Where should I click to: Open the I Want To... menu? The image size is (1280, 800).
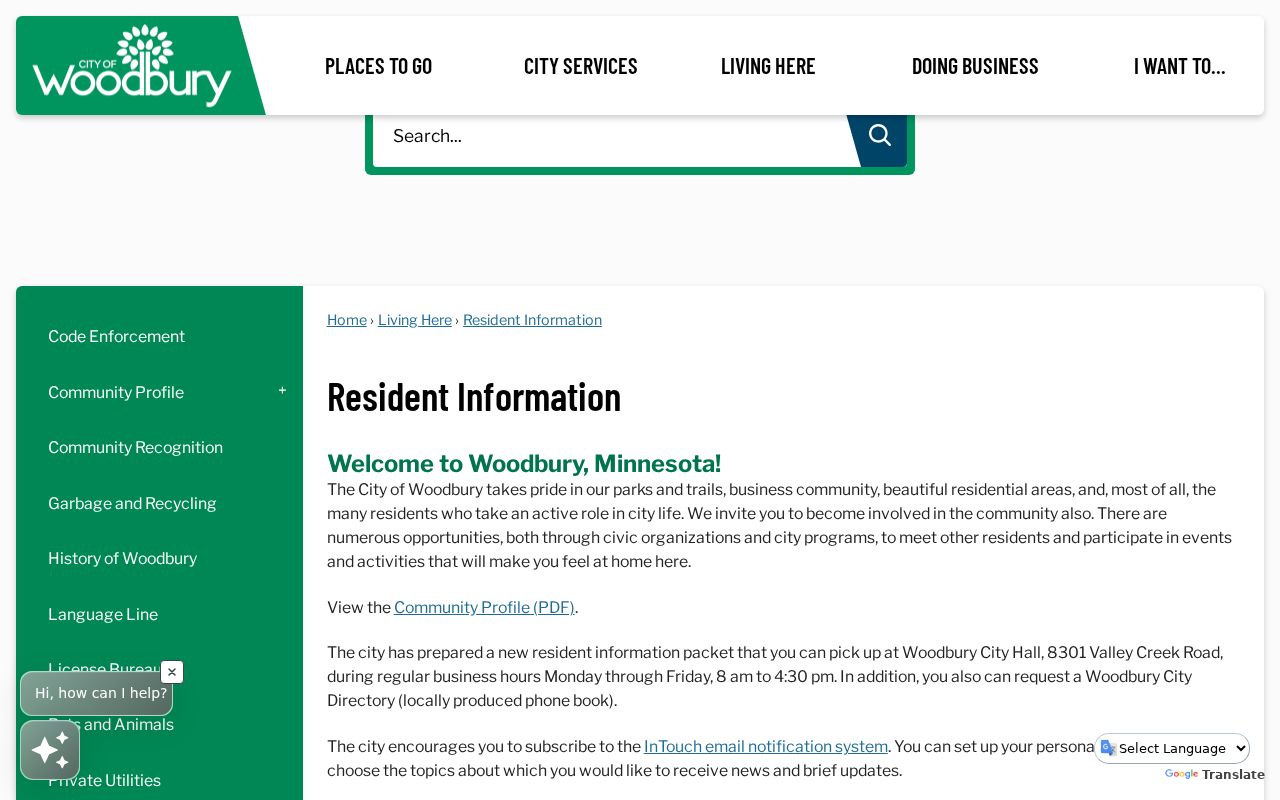[1180, 66]
